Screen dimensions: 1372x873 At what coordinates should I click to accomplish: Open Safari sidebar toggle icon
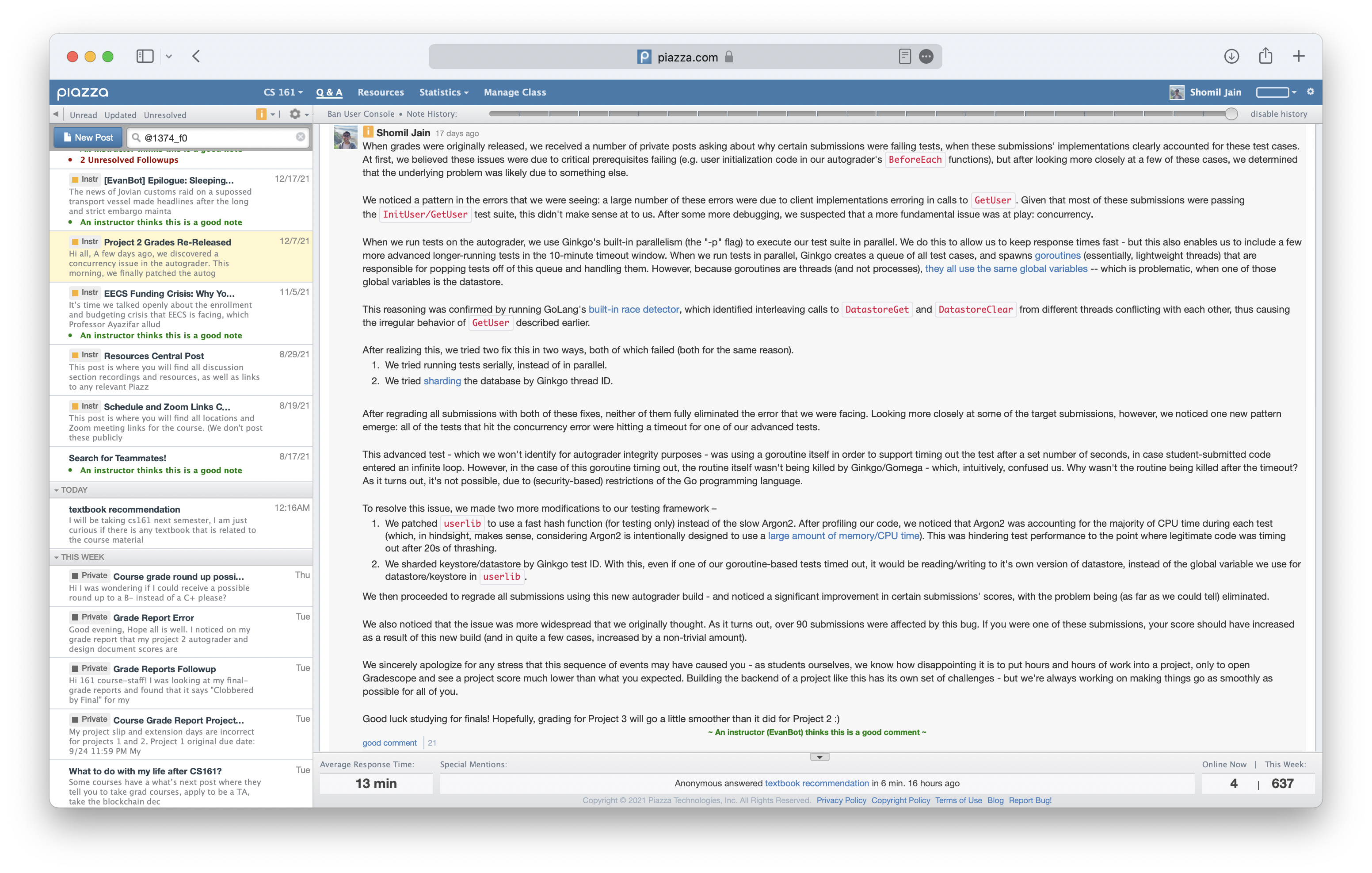145,56
